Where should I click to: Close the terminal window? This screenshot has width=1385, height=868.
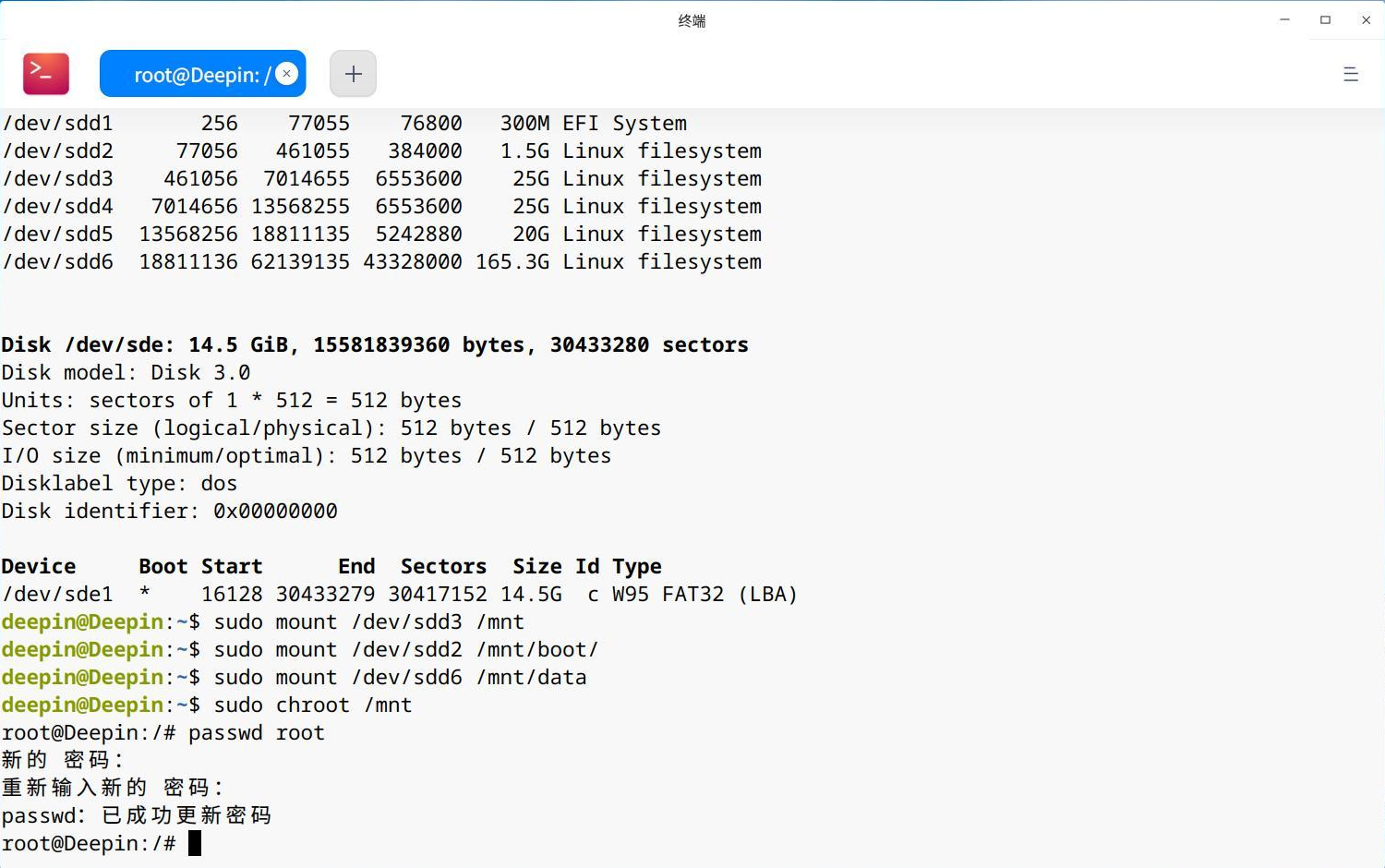coord(1366,19)
